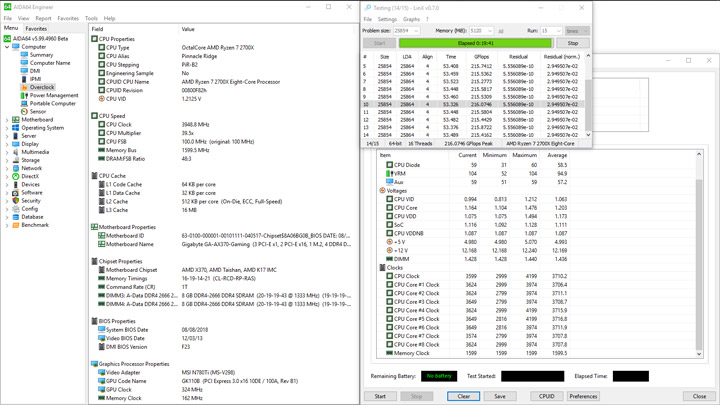Toggle the CPU Core #8 Clock checkbox
720x405 pixels.
tap(389, 344)
